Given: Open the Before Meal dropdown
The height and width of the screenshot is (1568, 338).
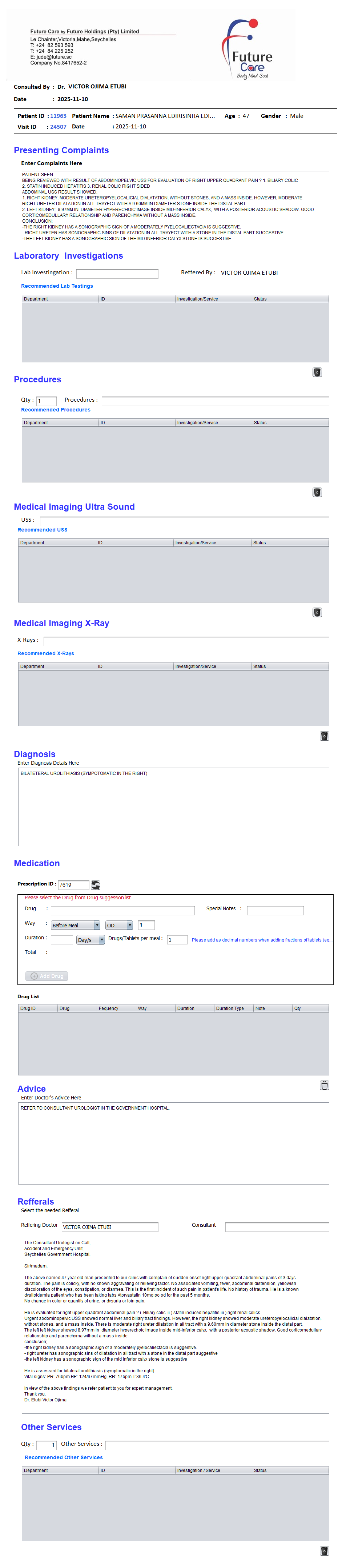Looking at the screenshot, I should click(75, 924).
